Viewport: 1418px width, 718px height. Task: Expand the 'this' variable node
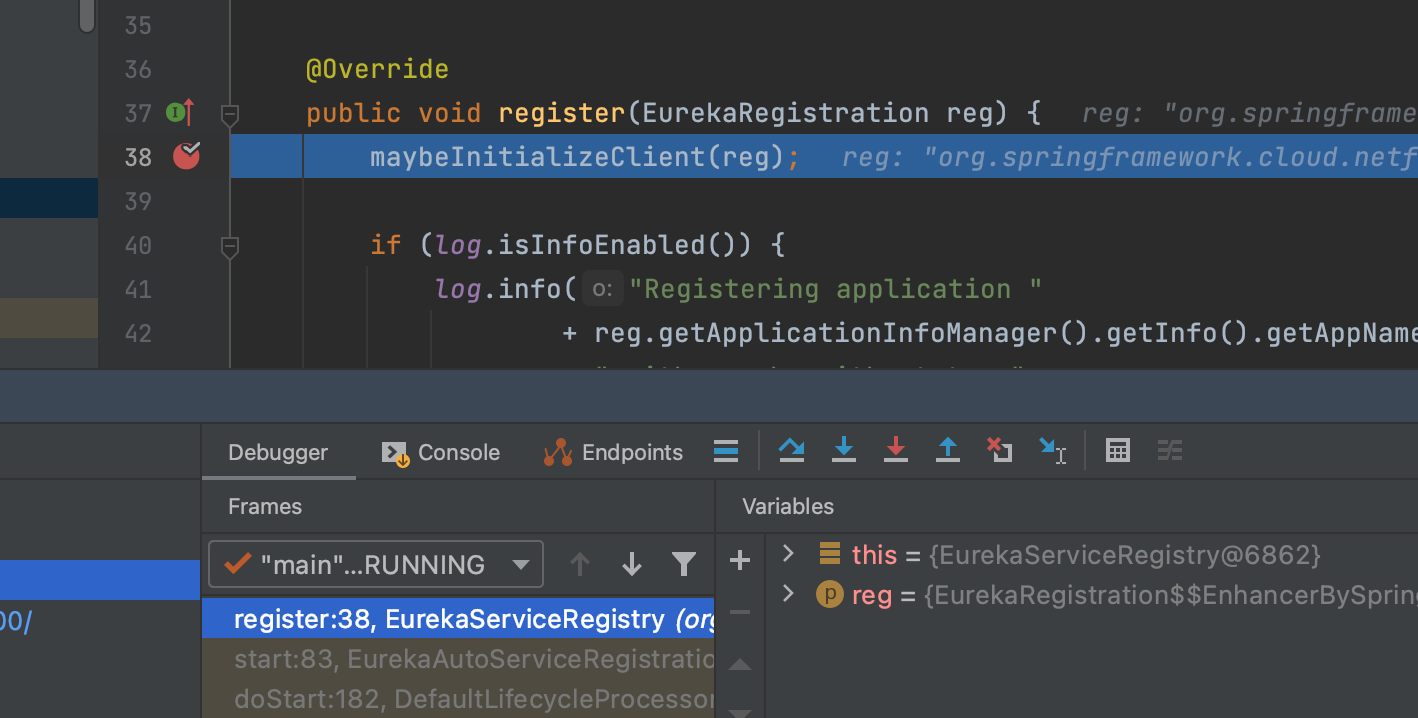pyautogui.click(x=788, y=553)
